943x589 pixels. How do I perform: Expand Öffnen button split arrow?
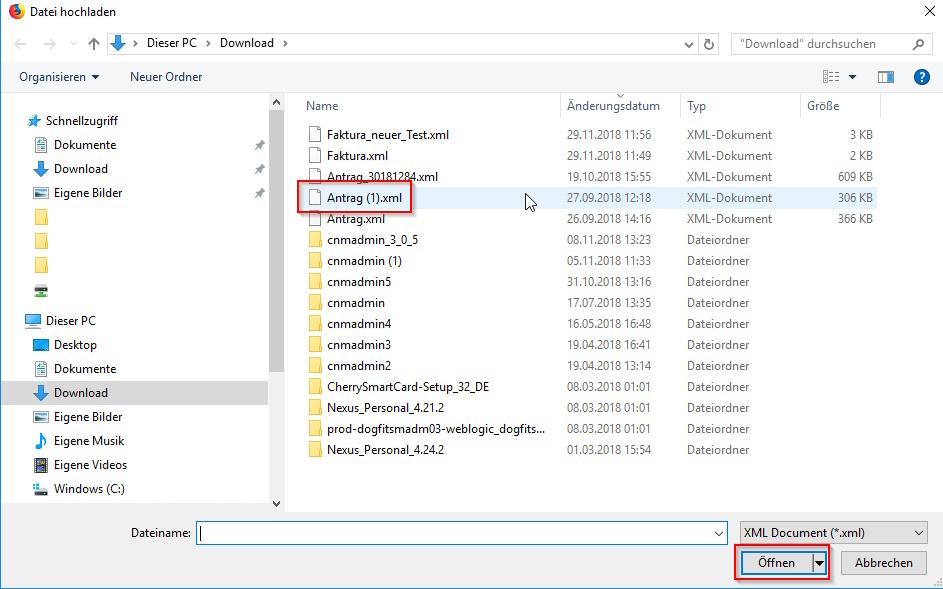pos(819,563)
